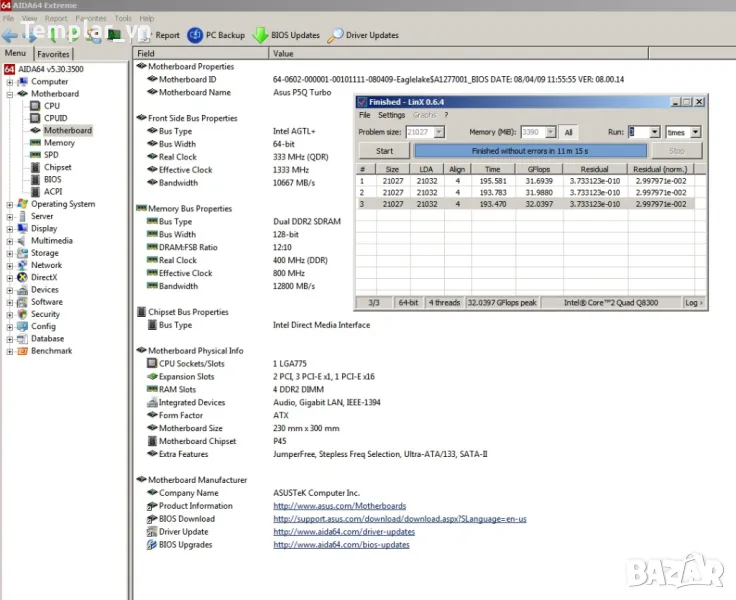The height and width of the screenshot is (600, 736).
Task: Expand the Operating System tree node
Action: click(x=10, y=204)
